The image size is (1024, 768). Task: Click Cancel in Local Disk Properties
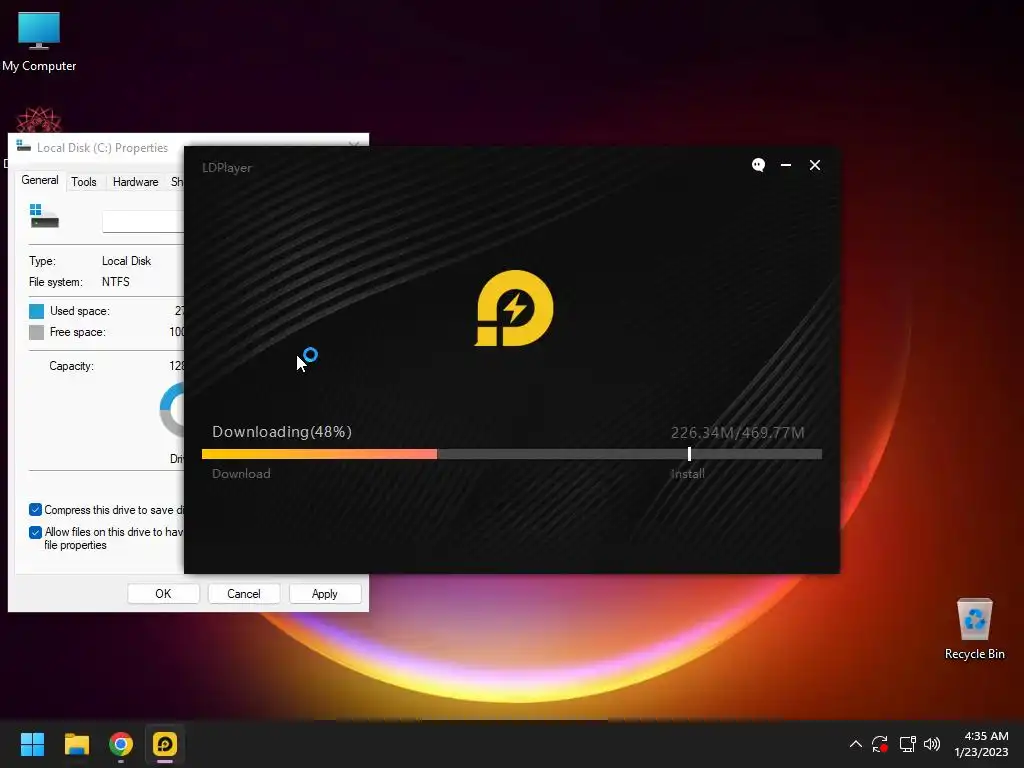244,594
